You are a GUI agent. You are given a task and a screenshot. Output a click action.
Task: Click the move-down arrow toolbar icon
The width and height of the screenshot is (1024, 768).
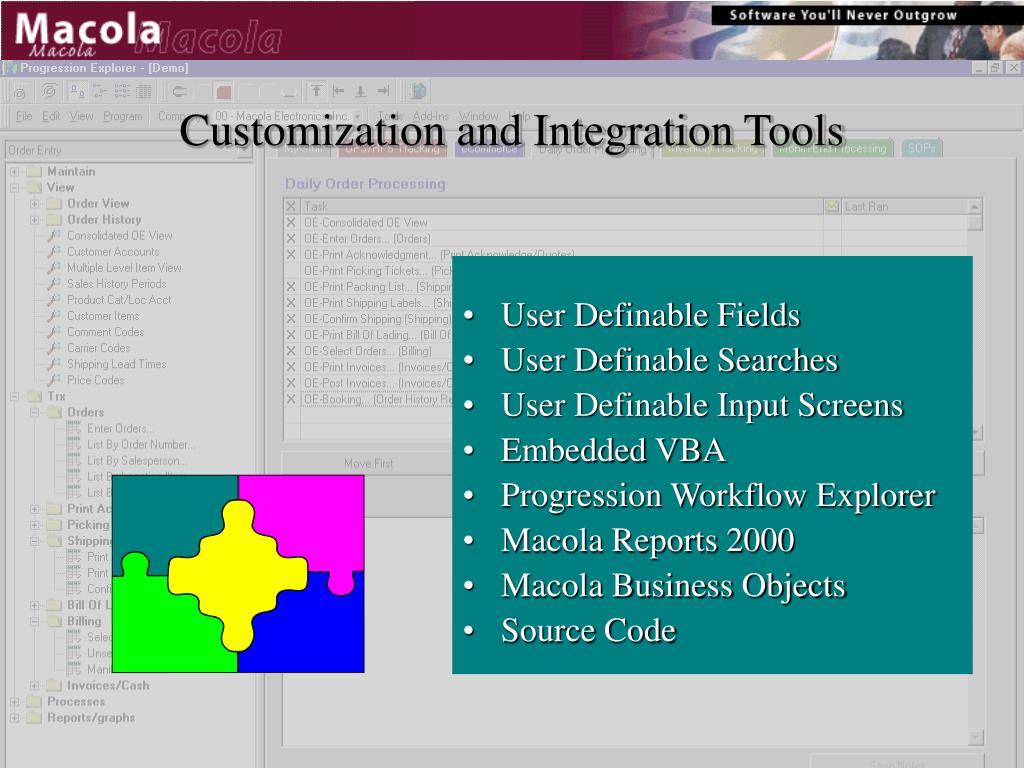pos(360,91)
